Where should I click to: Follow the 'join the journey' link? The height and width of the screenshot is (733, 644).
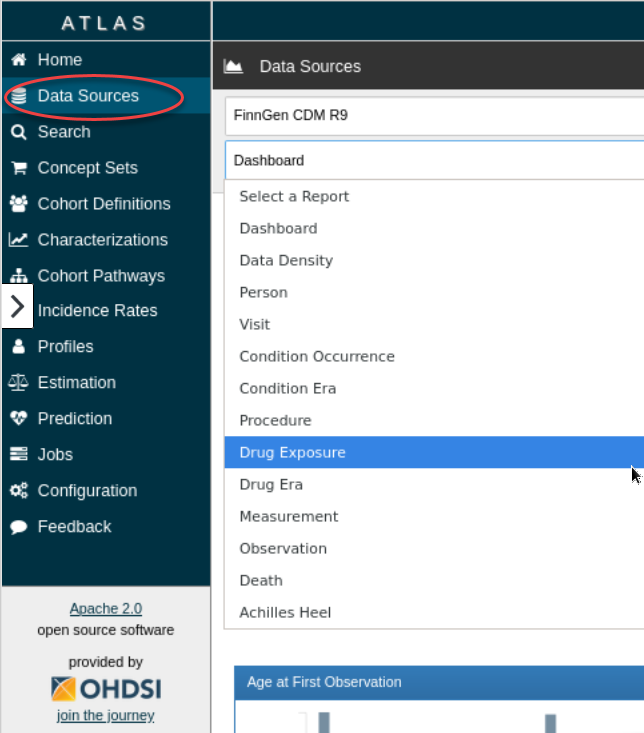(x=106, y=716)
